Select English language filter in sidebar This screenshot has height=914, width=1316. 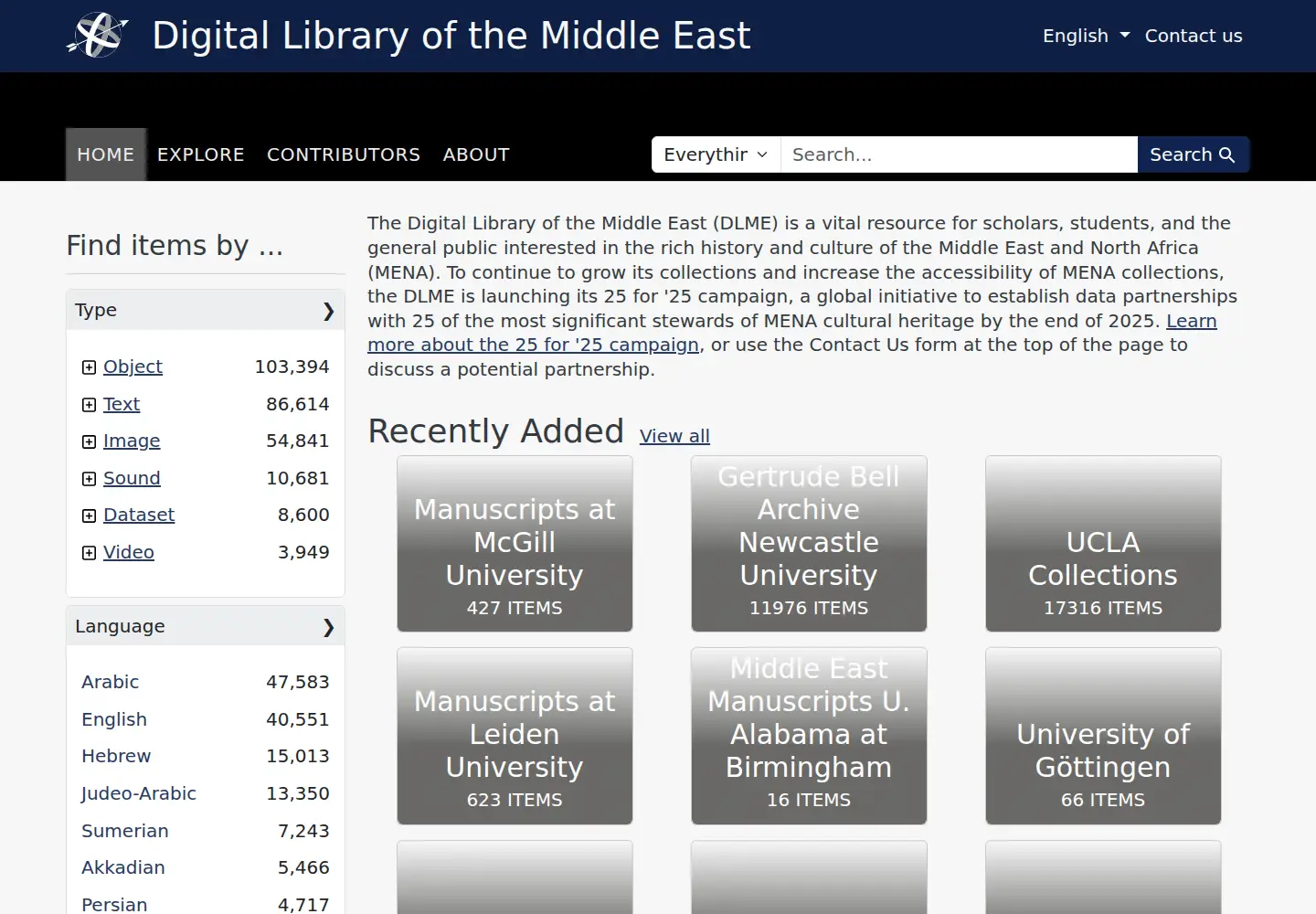(114, 719)
